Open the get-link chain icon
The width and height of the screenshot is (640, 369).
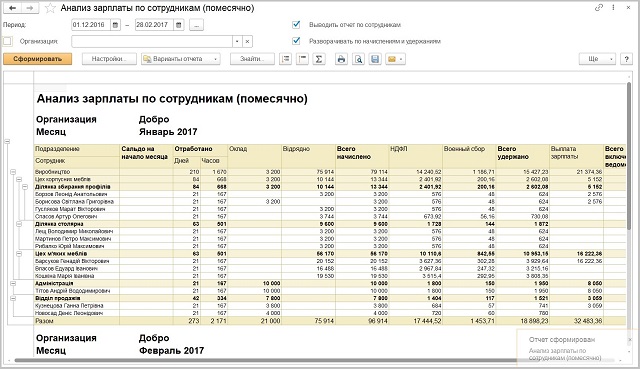[x=599, y=8]
